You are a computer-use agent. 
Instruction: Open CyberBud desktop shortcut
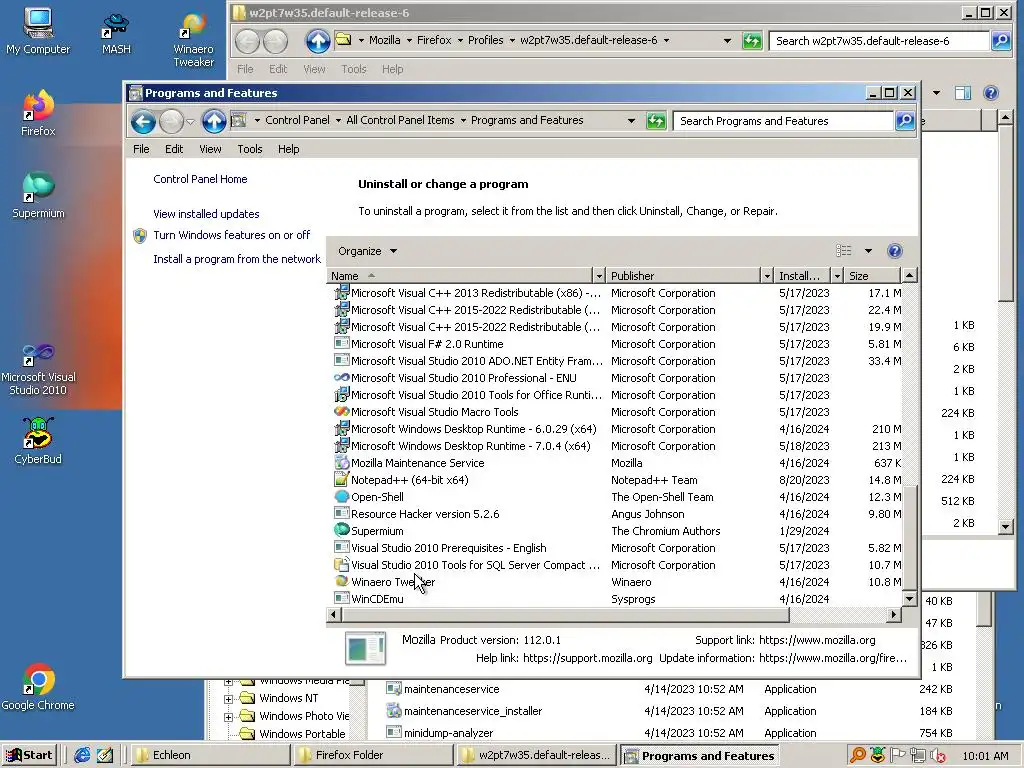(x=38, y=441)
